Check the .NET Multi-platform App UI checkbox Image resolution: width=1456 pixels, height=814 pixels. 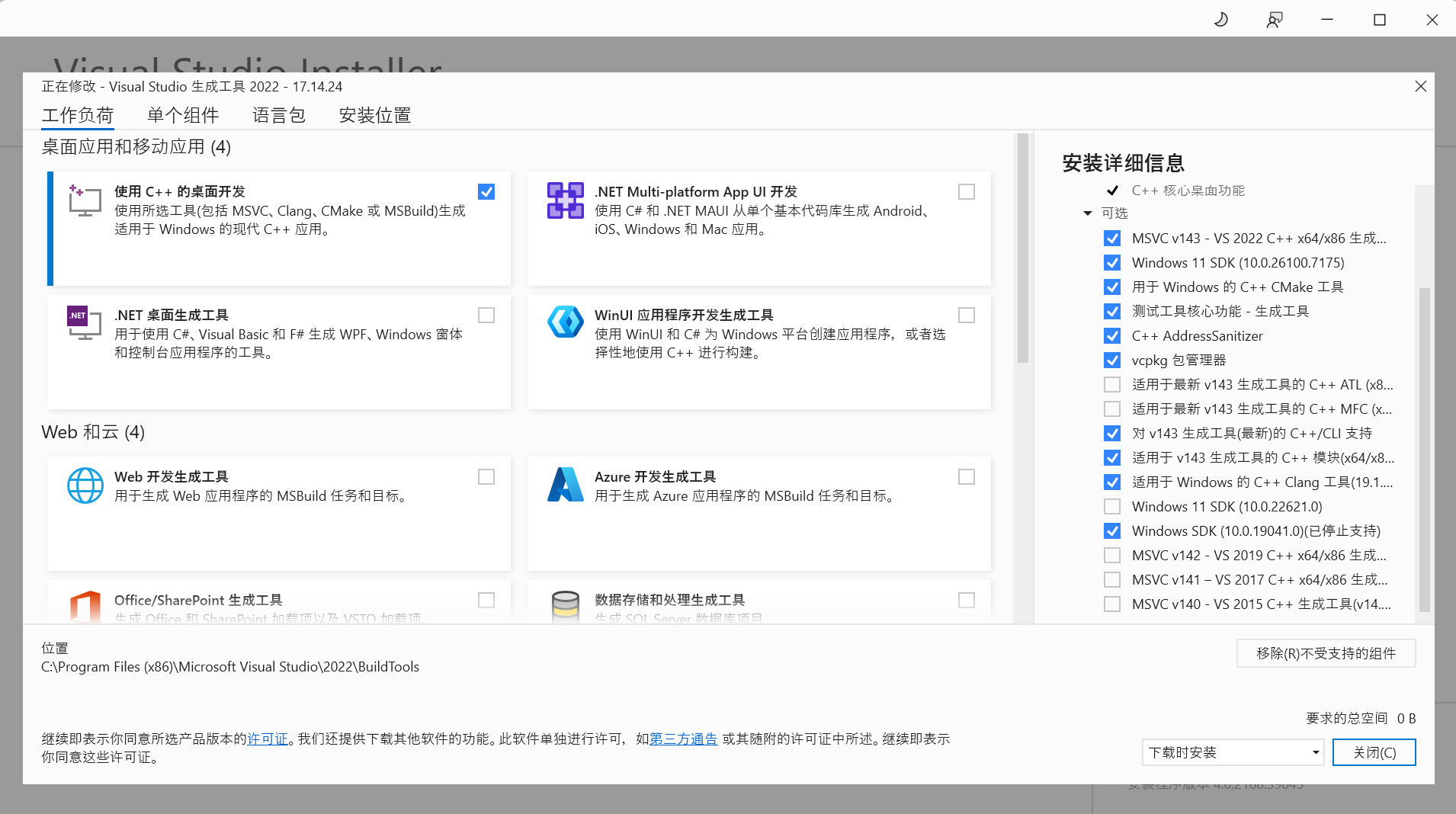tap(967, 192)
